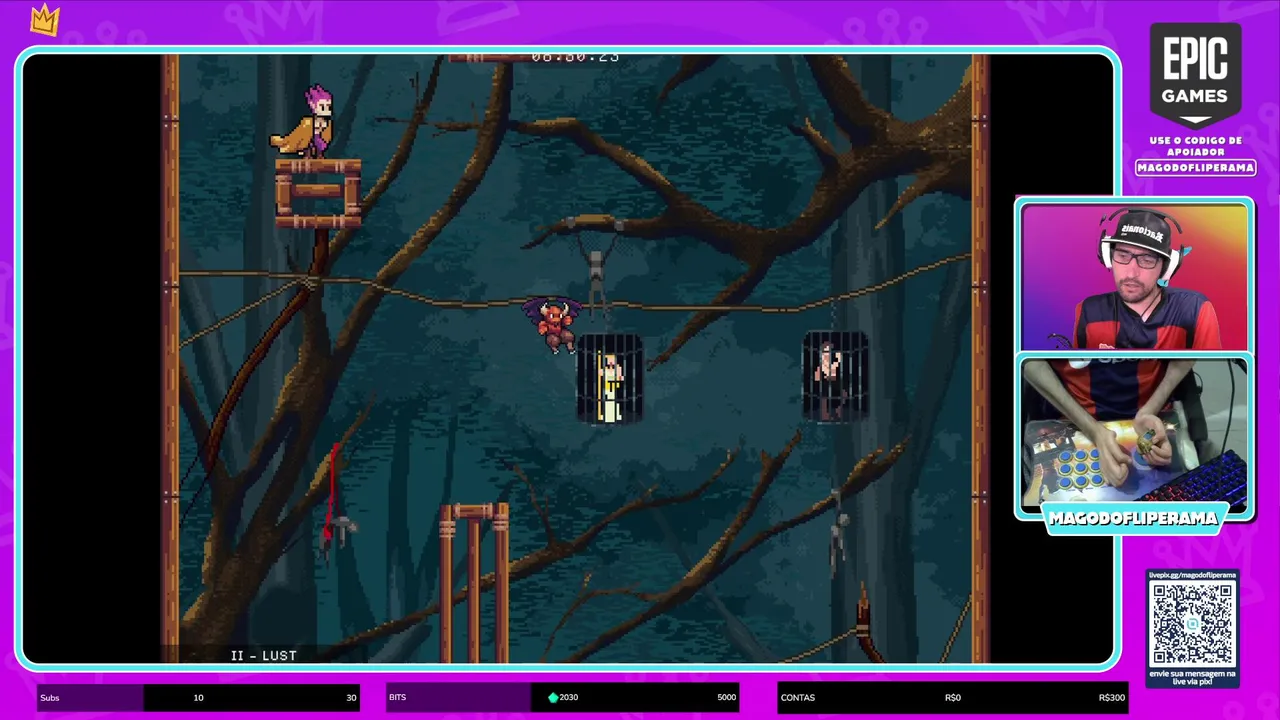Click the cage with the dark-haired prisoner
This screenshot has height=720, width=1280.
(x=835, y=376)
